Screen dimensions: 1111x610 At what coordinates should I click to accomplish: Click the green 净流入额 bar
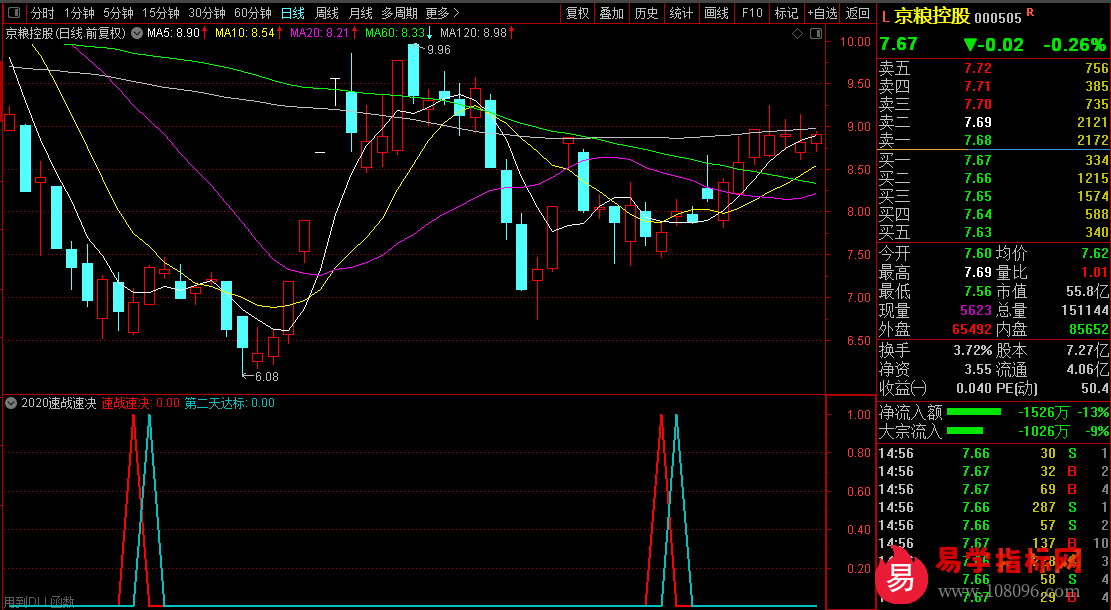coord(973,412)
